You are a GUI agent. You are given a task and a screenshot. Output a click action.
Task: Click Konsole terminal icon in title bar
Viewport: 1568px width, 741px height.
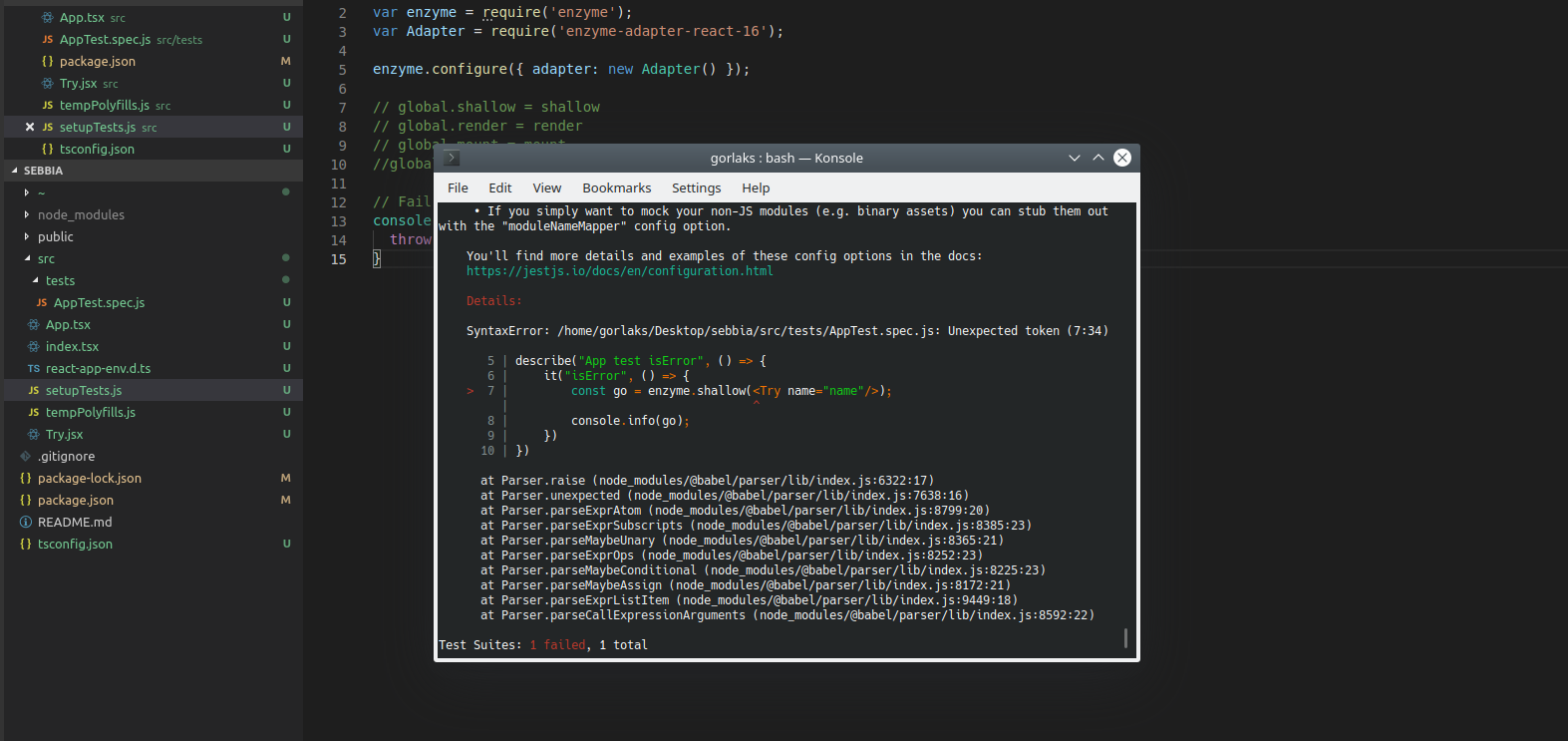452,158
